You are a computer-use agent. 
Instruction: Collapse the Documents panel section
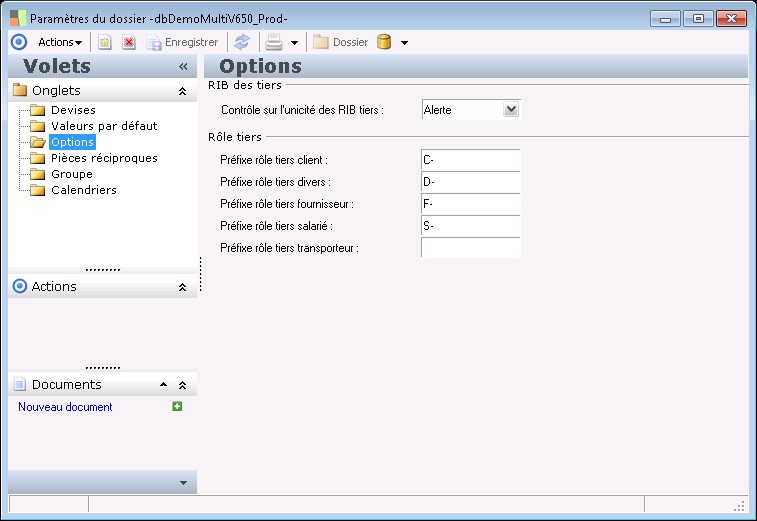pos(182,385)
